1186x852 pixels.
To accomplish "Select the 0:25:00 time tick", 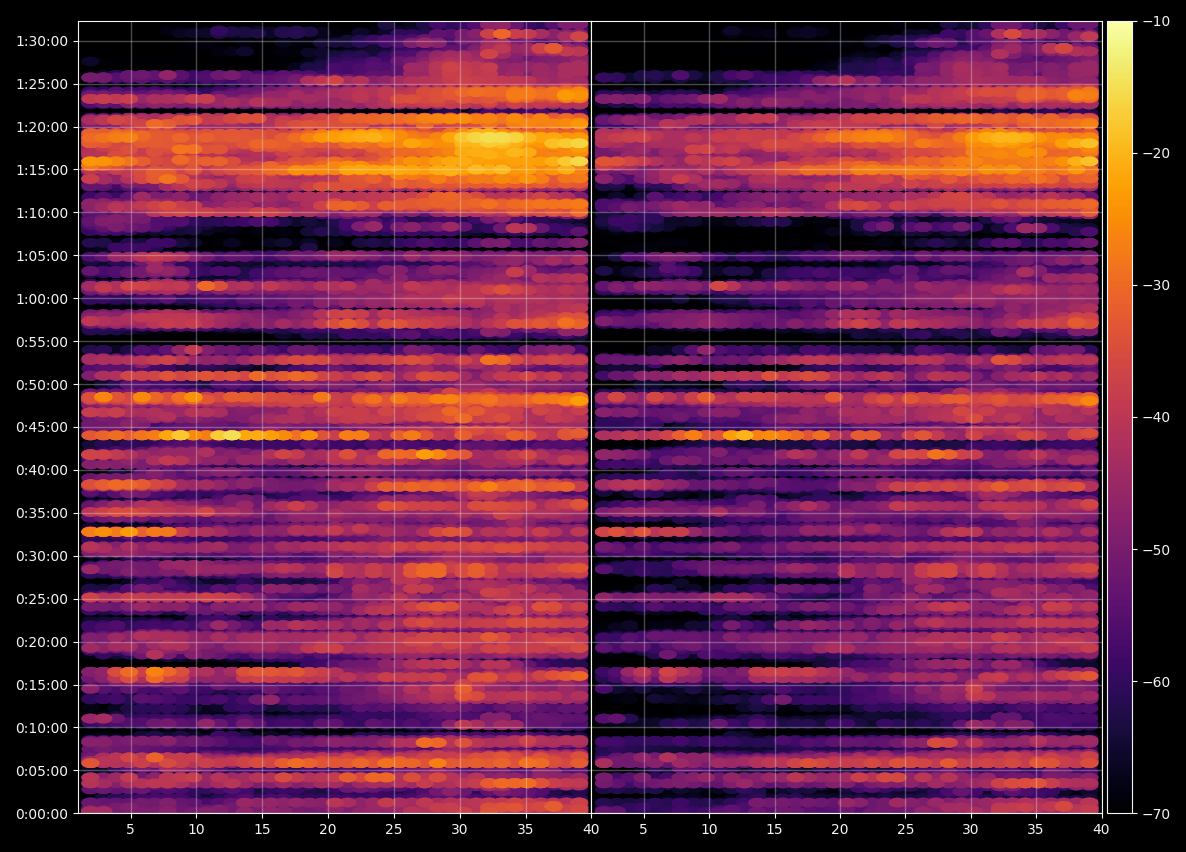I will tap(42, 599).
